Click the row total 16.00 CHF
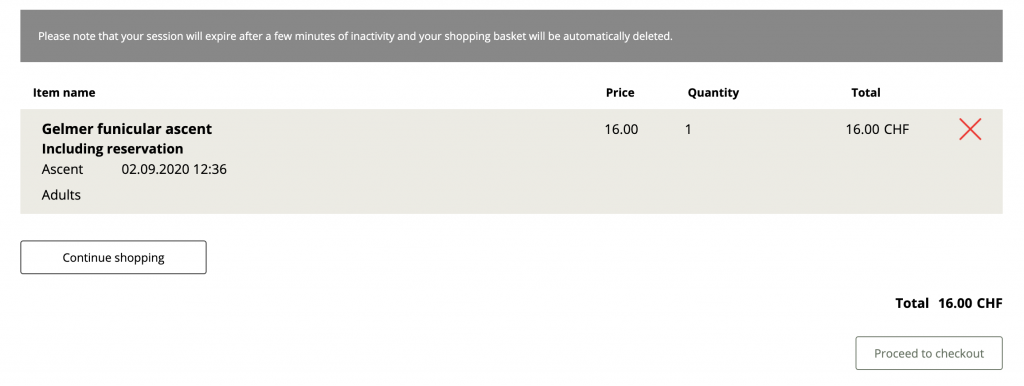The height and width of the screenshot is (386, 1024). (877, 129)
